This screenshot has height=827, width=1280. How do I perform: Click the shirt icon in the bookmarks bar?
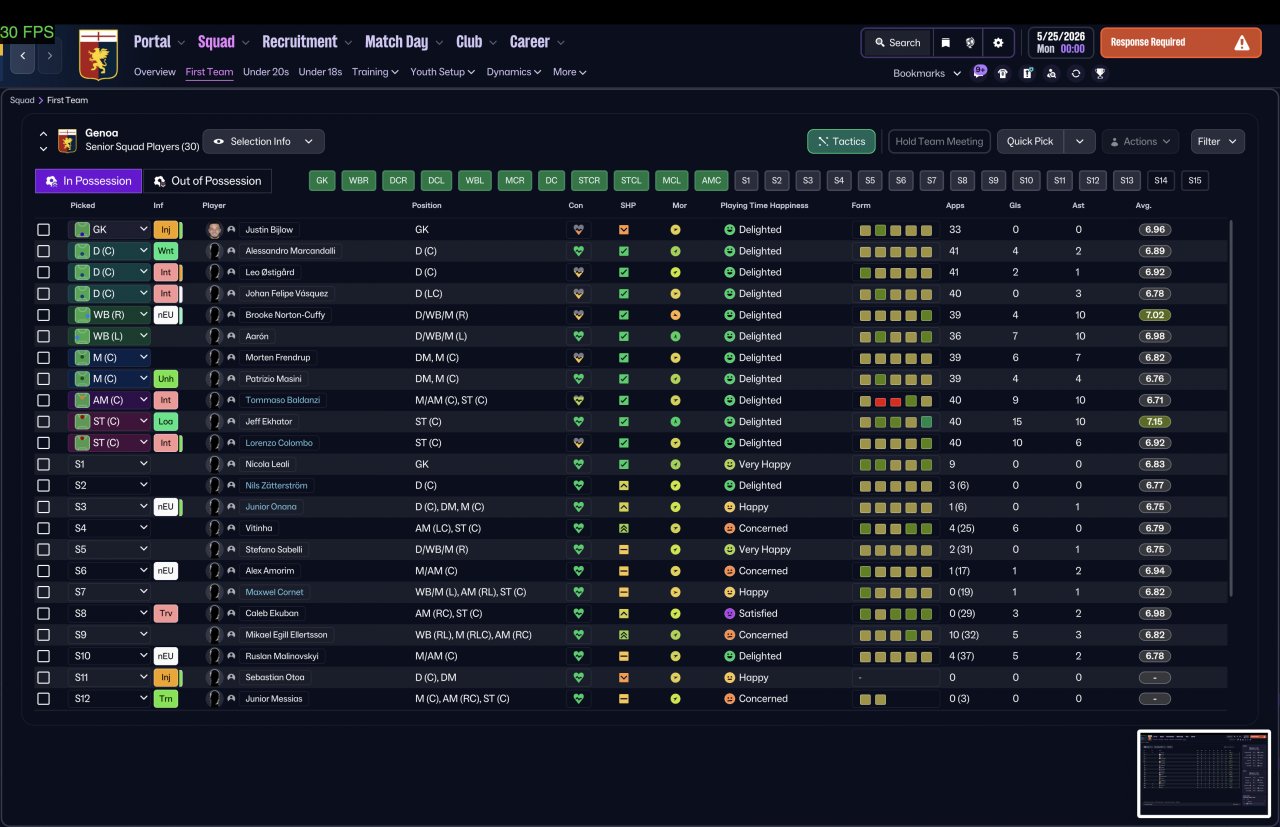(x=1003, y=73)
